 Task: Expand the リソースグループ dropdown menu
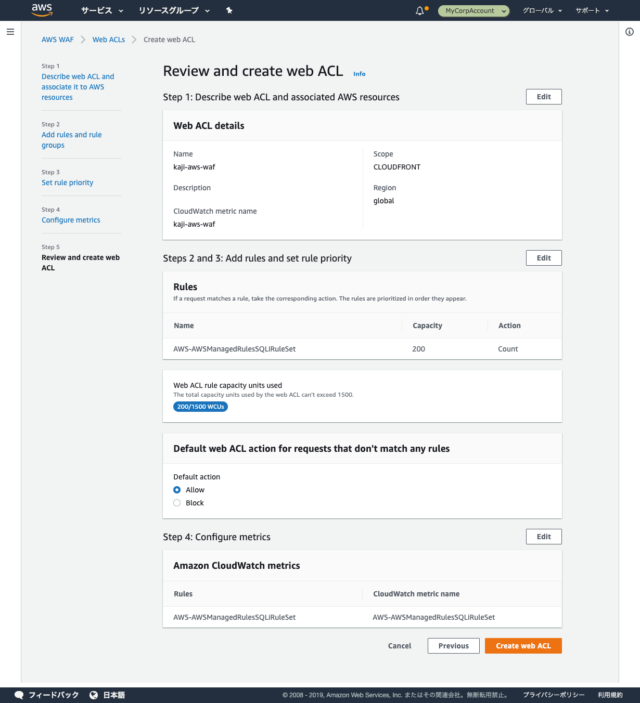pos(174,11)
